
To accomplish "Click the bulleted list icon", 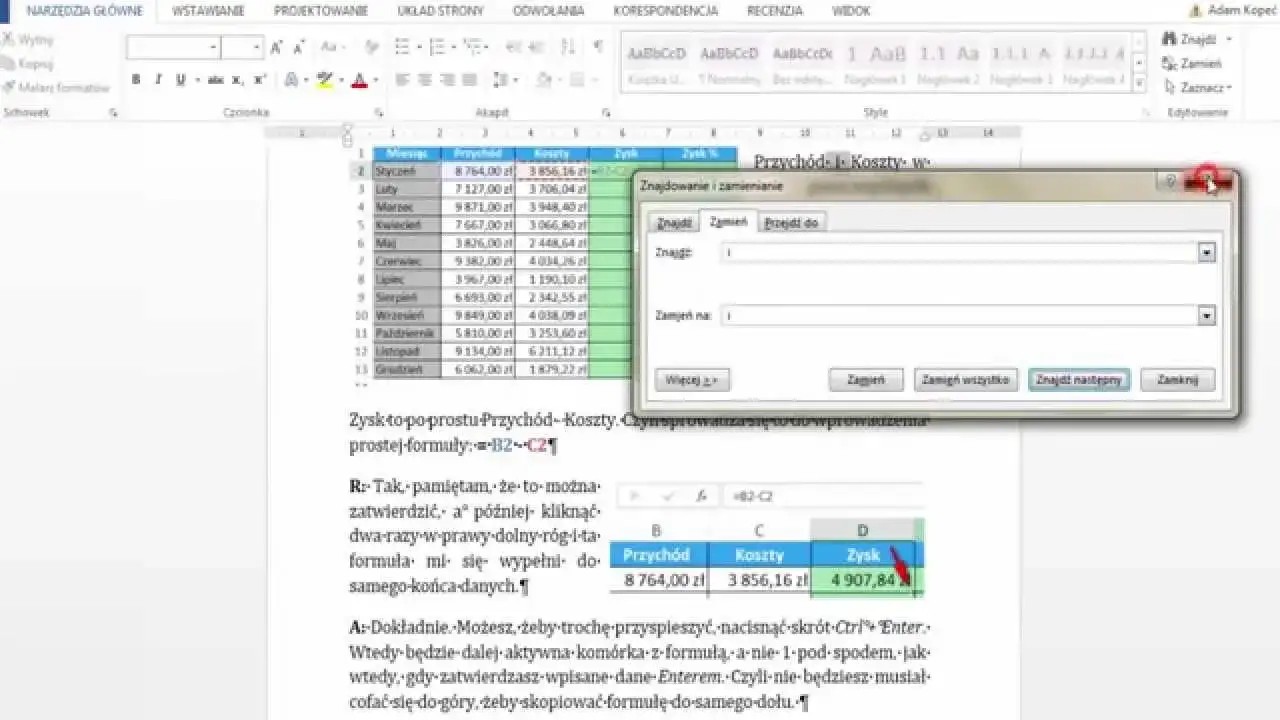I will point(402,47).
